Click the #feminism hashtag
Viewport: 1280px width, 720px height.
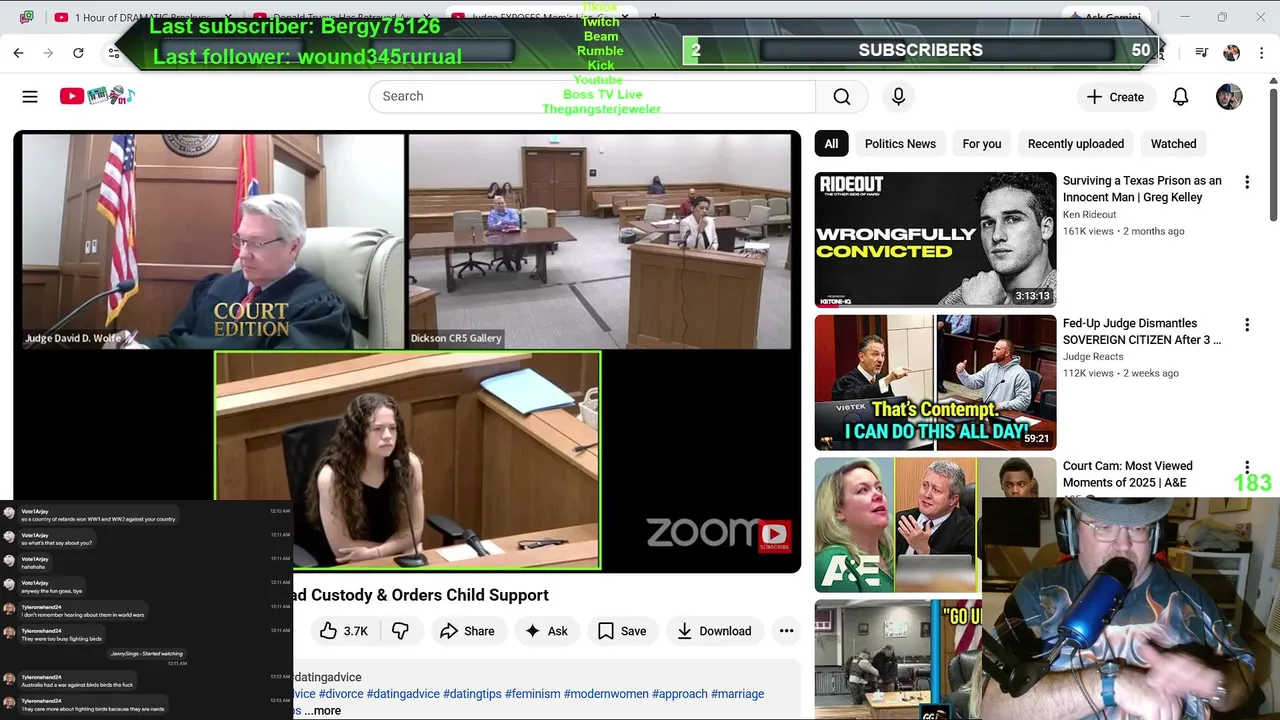pyautogui.click(x=532, y=694)
